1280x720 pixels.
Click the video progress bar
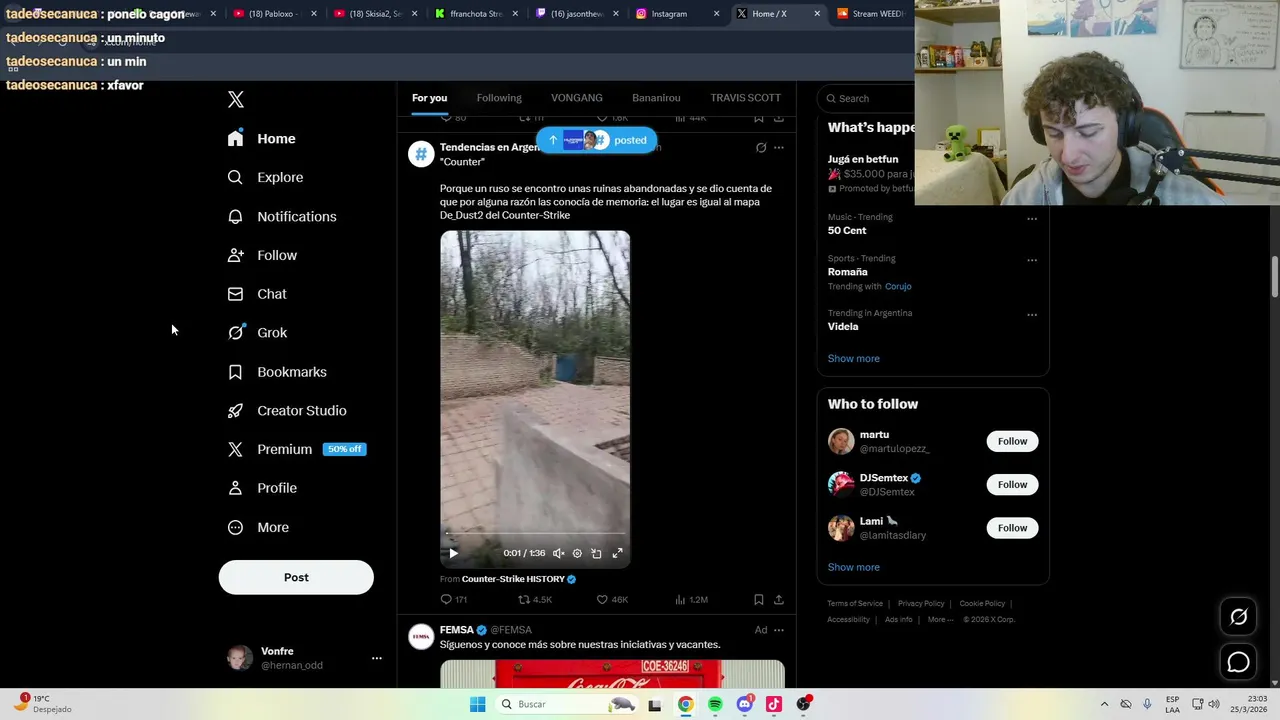click(x=535, y=535)
